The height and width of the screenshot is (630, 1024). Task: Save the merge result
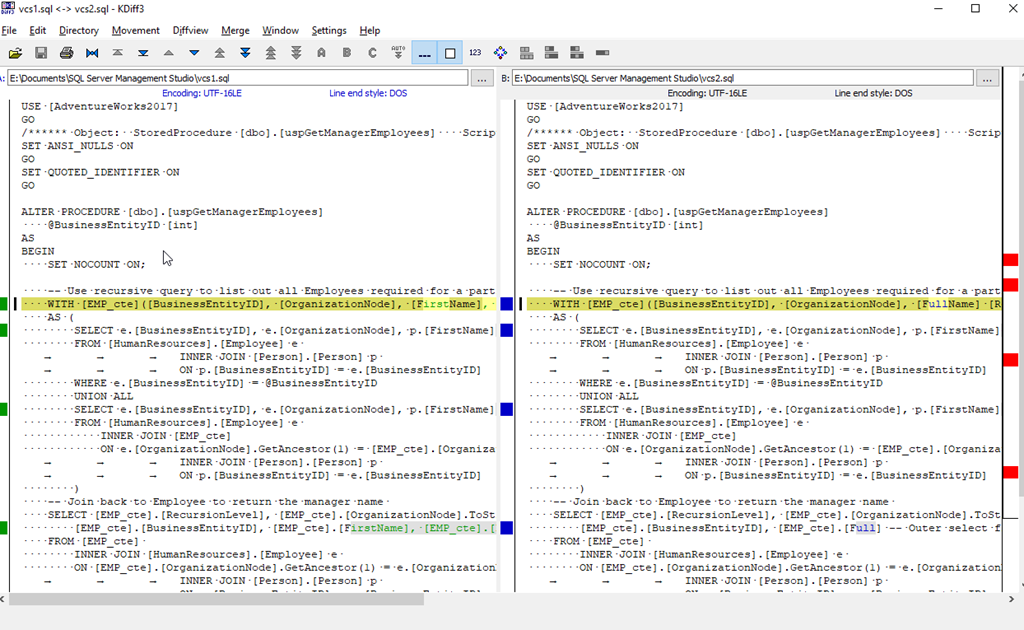41,52
